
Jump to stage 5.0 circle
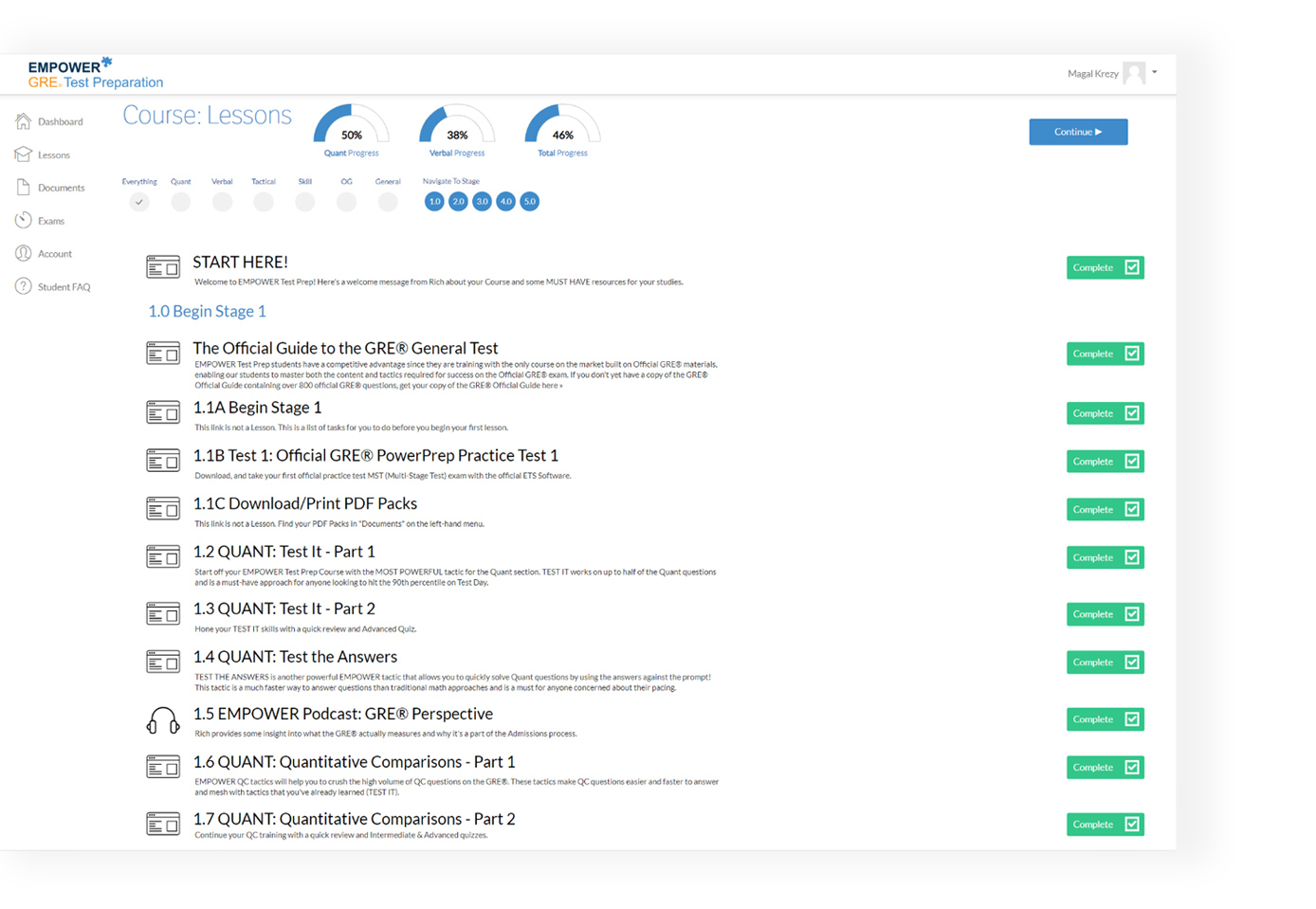pos(529,201)
